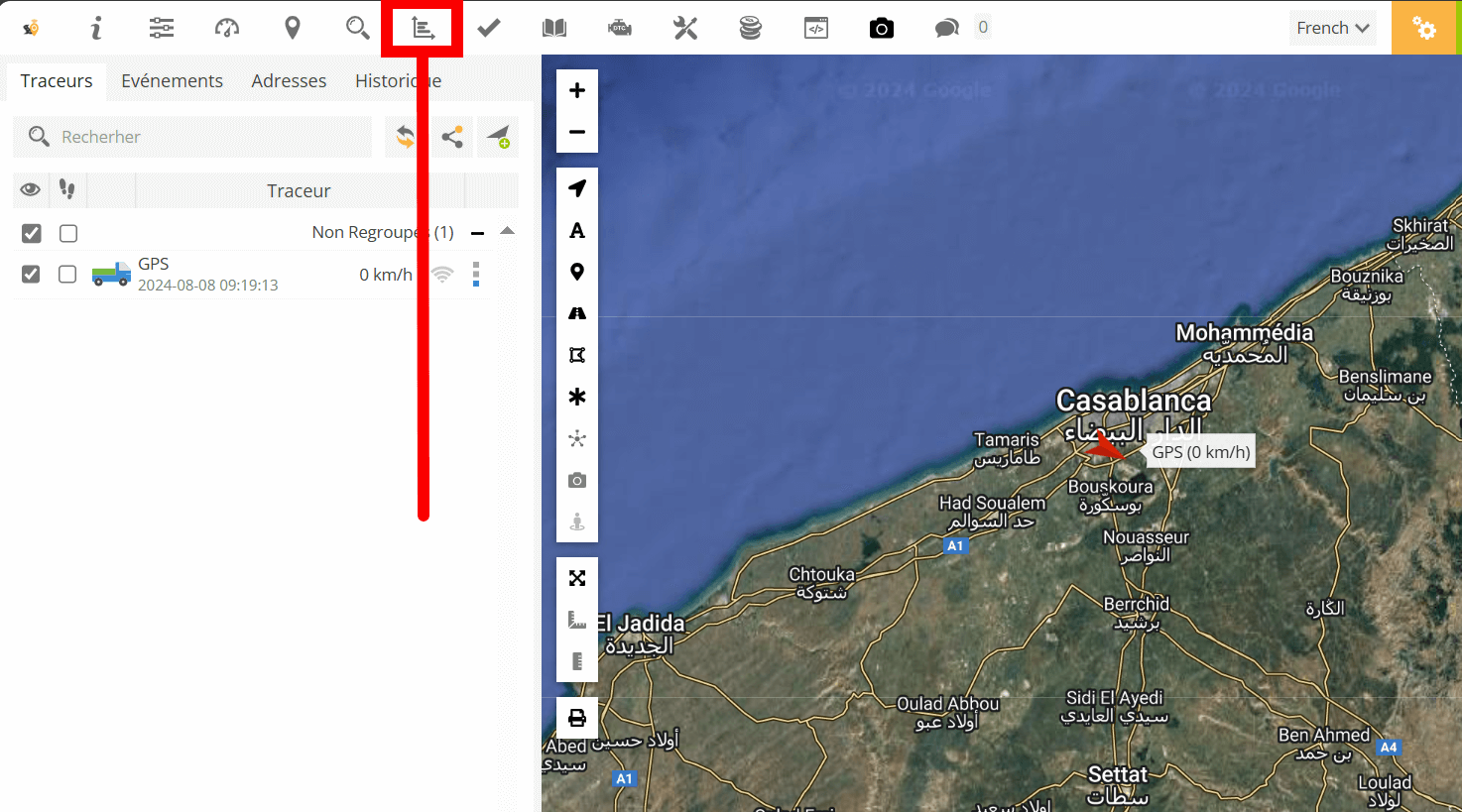Uncheck visibility checkbox for GPS tracker

[x=31, y=274]
